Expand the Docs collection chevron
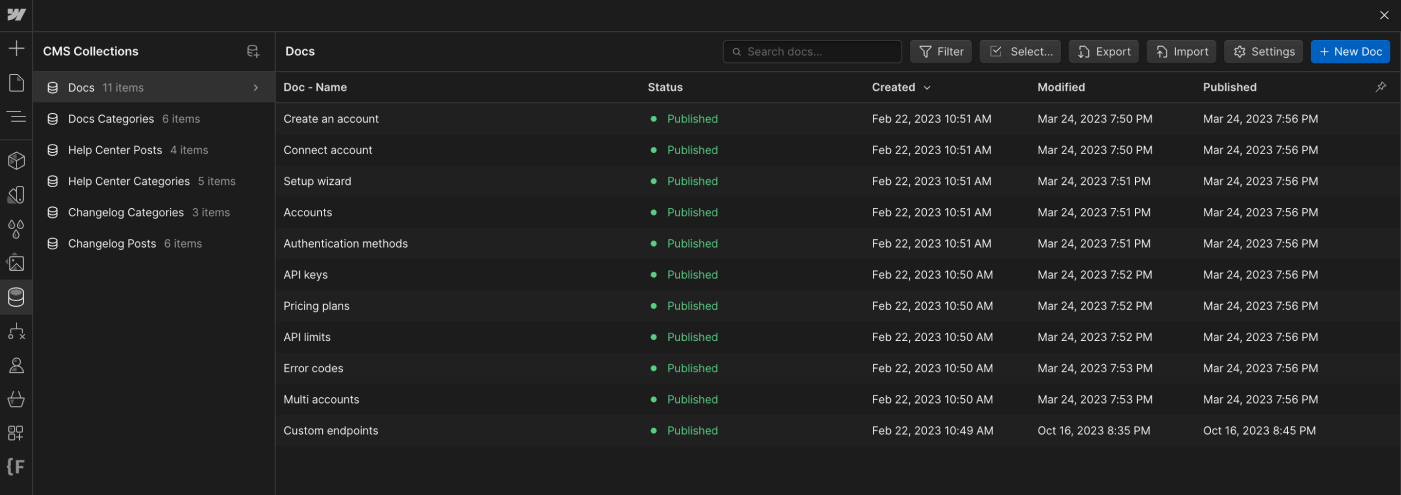Viewport: 1401px width, 495px height. point(256,88)
